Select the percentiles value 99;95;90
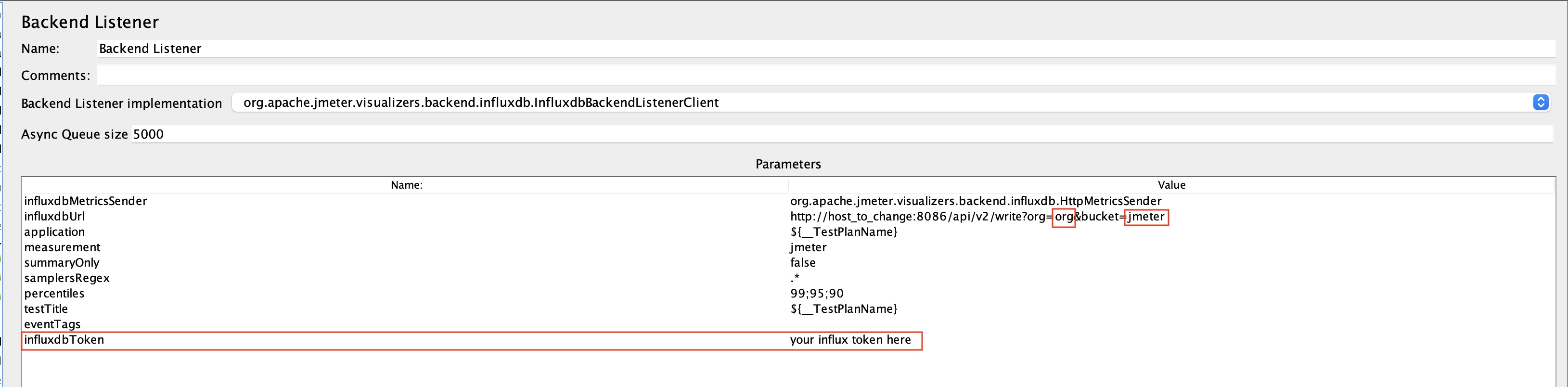 (817, 294)
